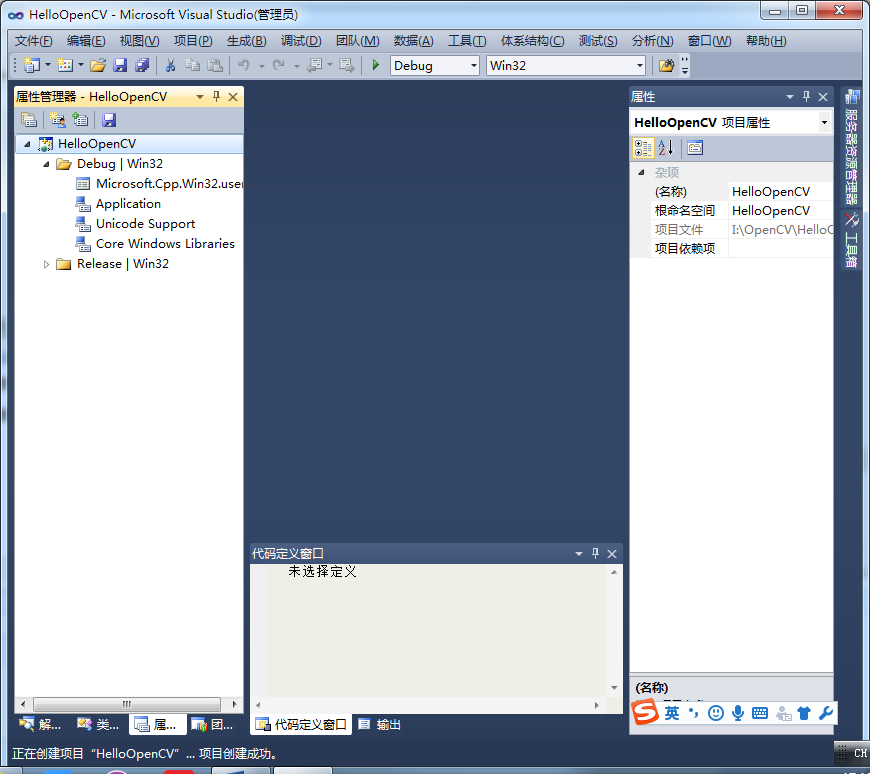Click the Navigate Forward toolbar icon
870x774 pixels.
pos(347,65)
